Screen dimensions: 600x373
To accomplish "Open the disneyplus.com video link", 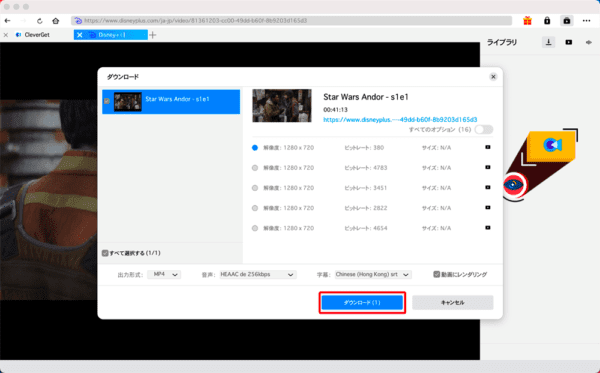I will click(400, 120).
